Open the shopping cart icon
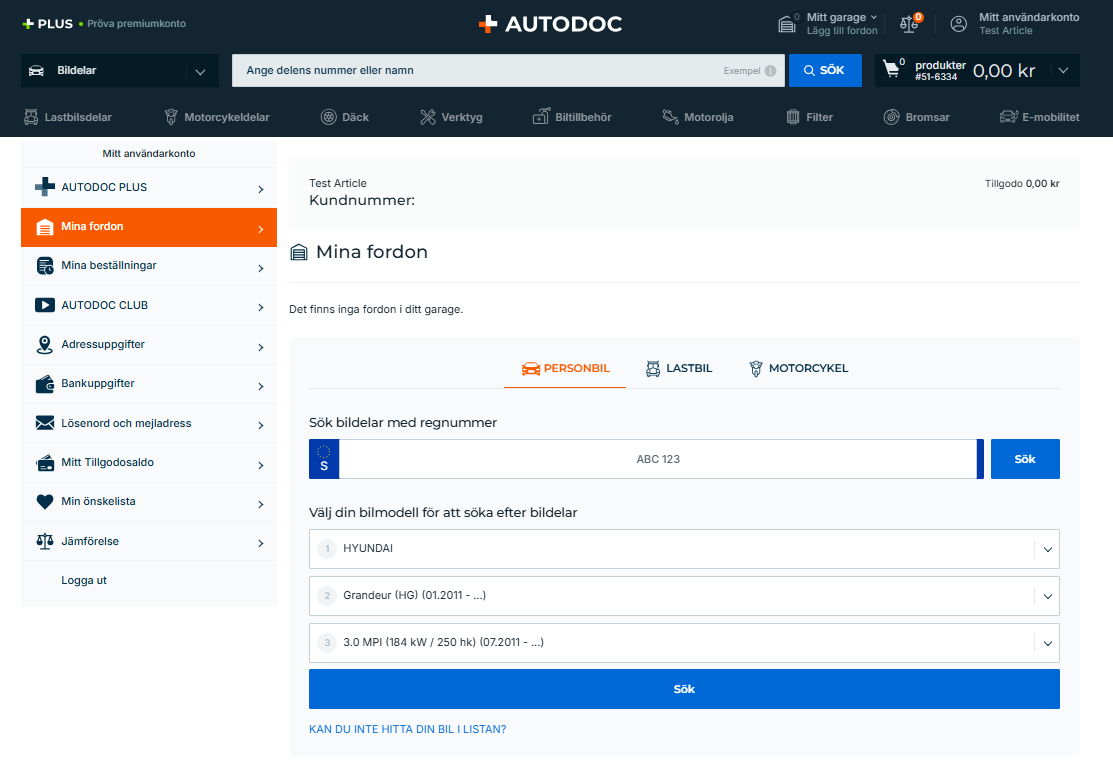Viewport: 1113px width, 782px height. point(892,70)
